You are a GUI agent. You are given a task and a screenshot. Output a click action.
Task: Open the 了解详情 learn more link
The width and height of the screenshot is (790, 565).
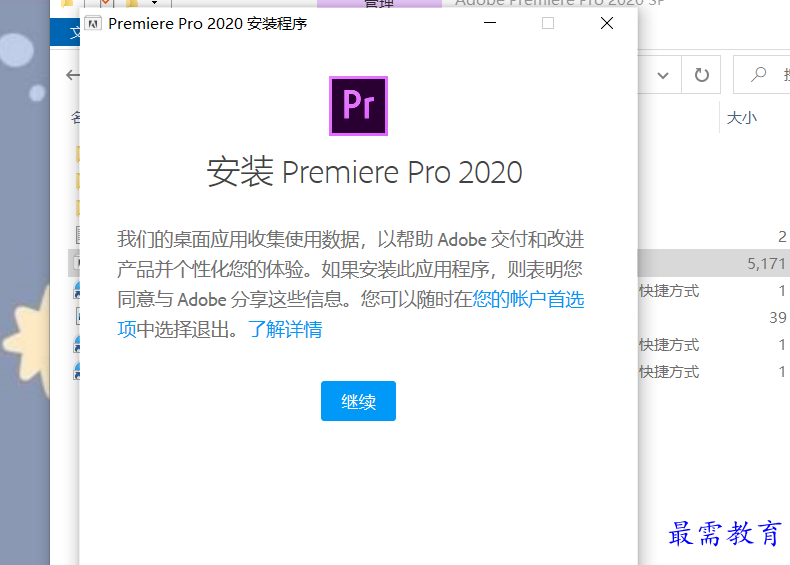(x=285, y=329)
